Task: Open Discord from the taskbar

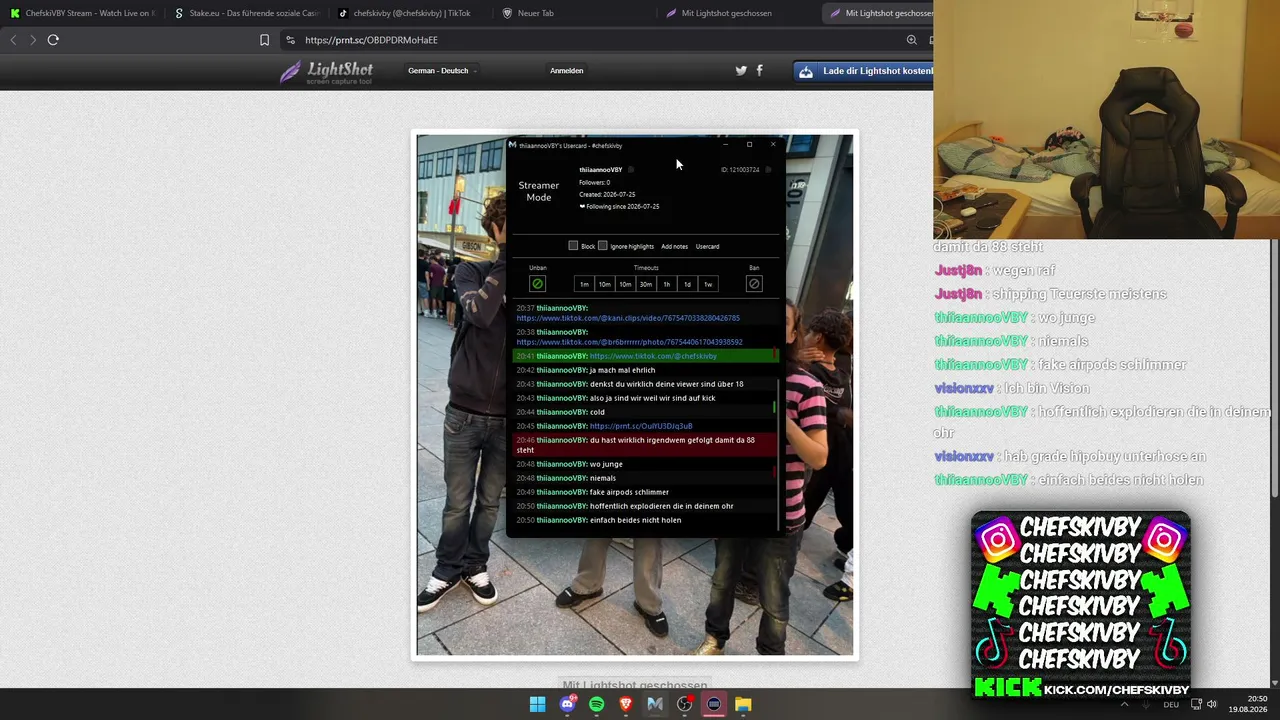Action: [x=568, y=704]
